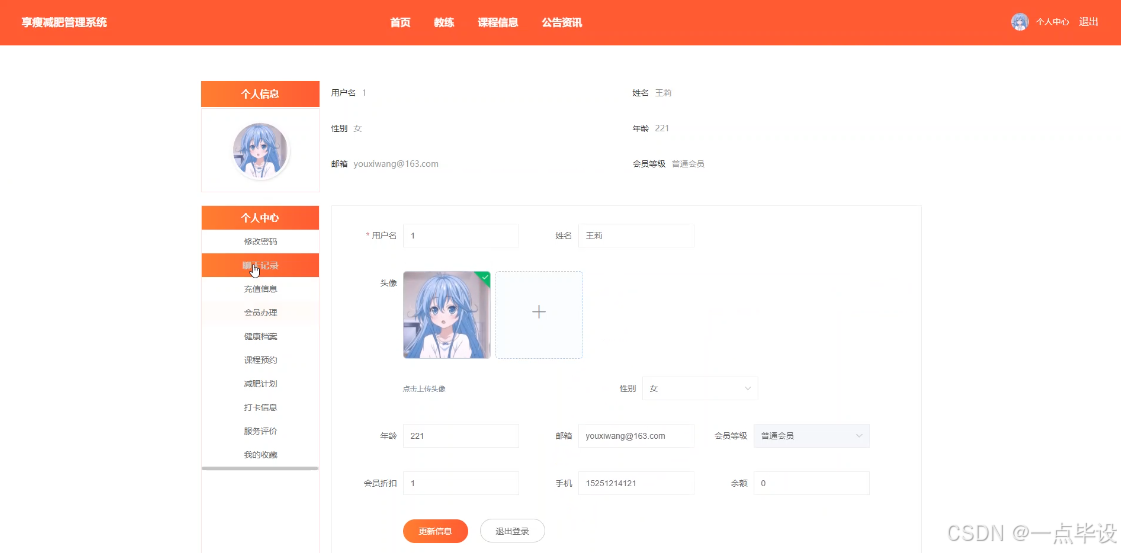Open 会员办理 in the sidebar

(260, 312)
